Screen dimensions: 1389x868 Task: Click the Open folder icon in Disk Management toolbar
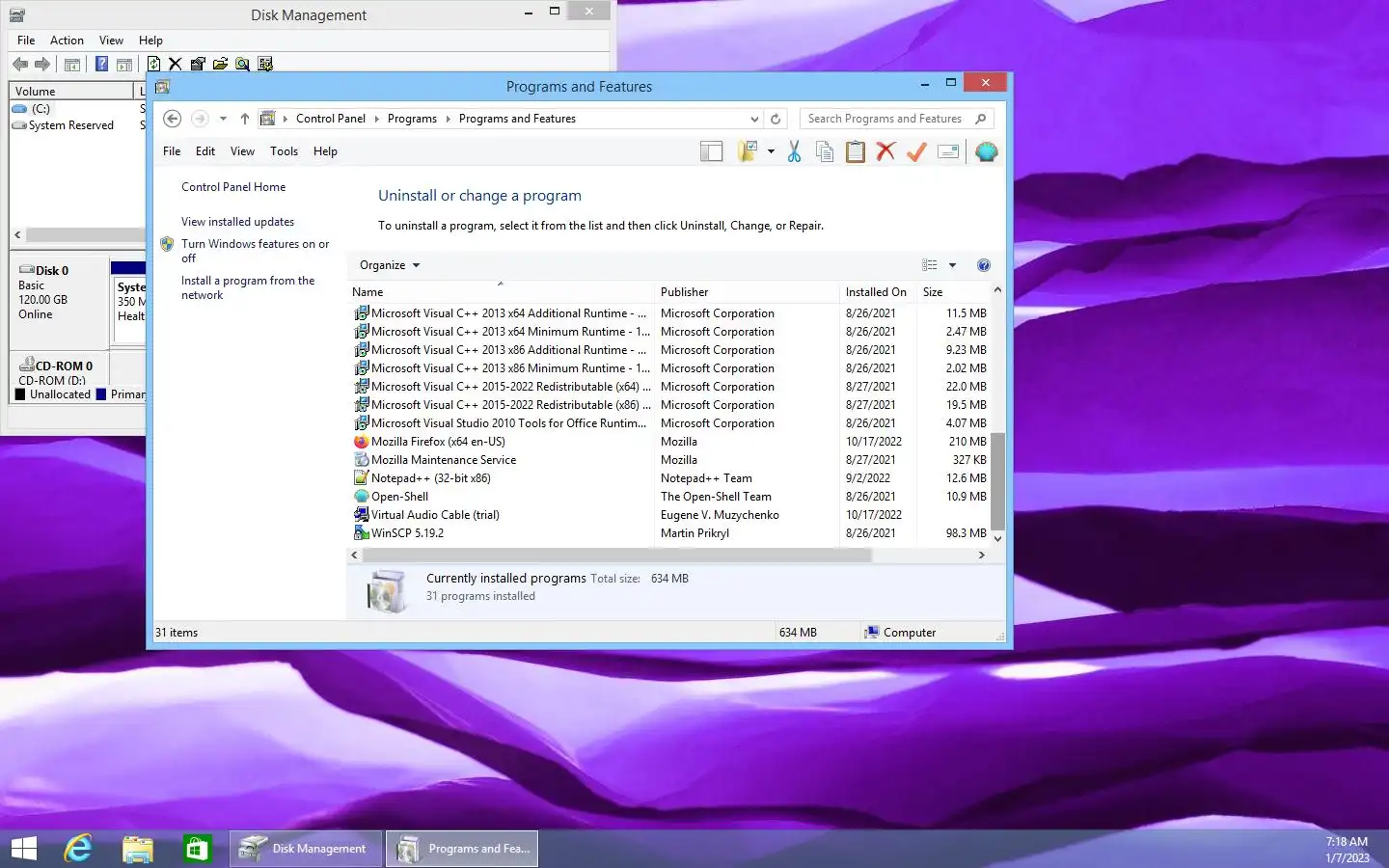[220, 64]
